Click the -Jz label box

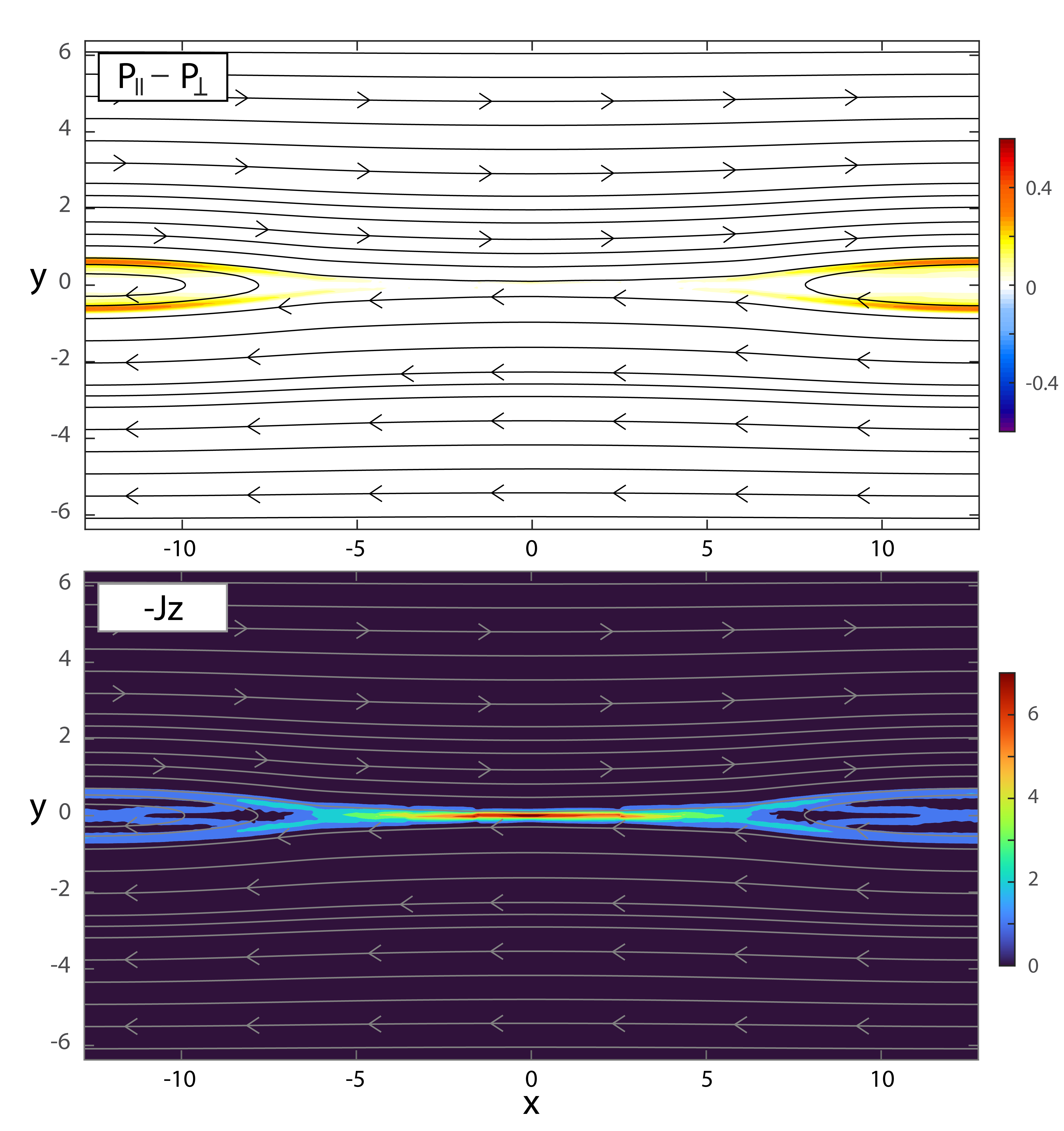[x=163, y=608]
